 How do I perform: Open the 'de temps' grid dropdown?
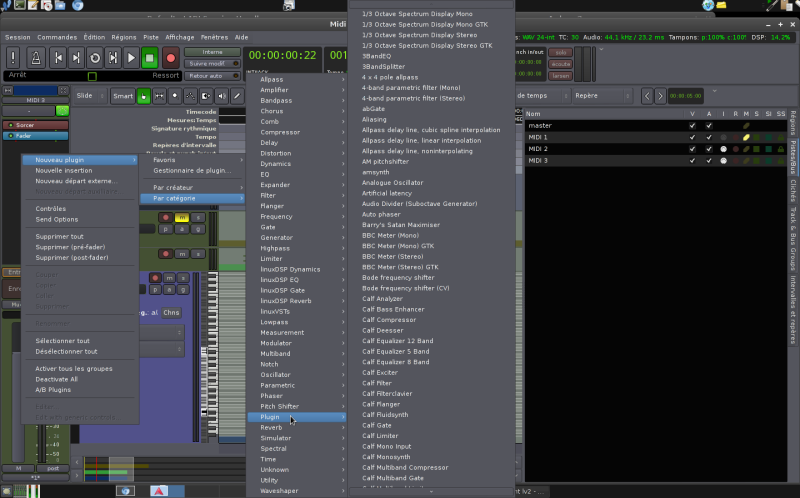(x=542, y=95)
